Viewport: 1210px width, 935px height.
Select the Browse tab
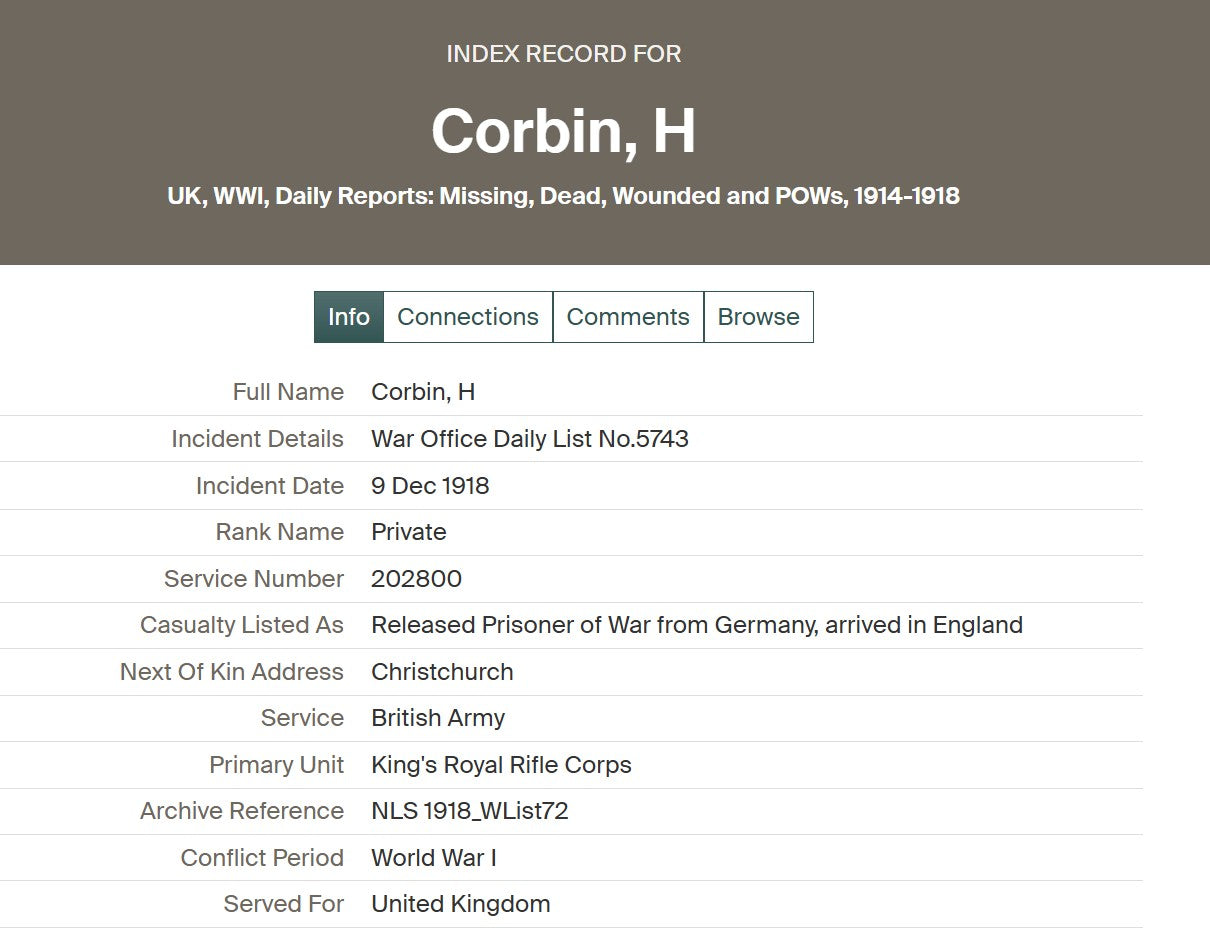point(759,317)
